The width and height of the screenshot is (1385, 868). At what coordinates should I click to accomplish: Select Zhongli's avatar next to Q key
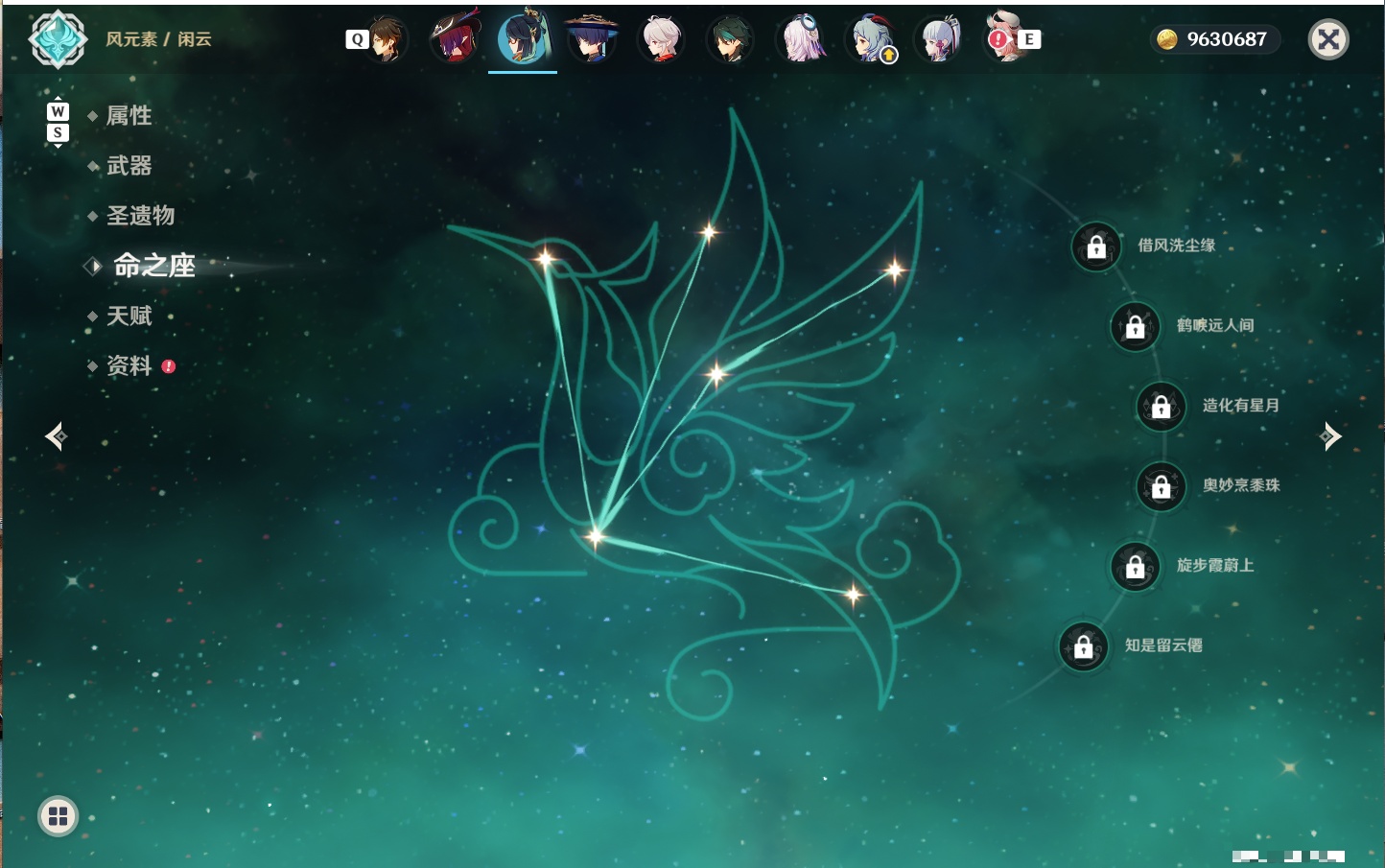tap(387, 39)
